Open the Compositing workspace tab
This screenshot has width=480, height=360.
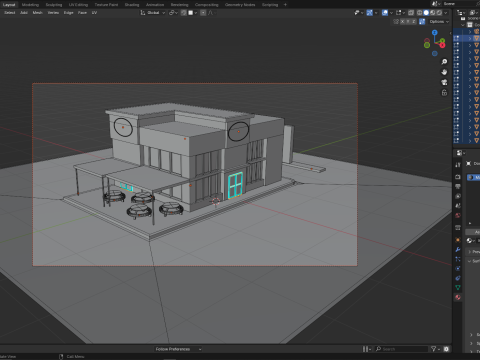point(206,5)
